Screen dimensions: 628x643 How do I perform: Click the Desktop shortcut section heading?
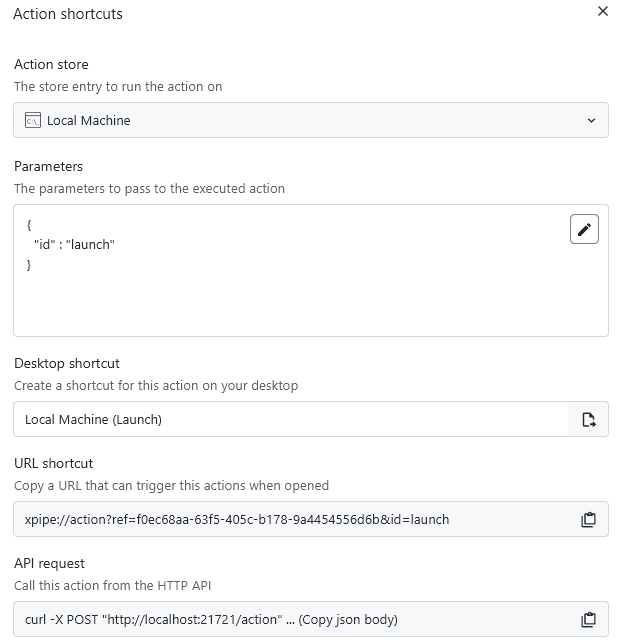[x=66, y=364]
